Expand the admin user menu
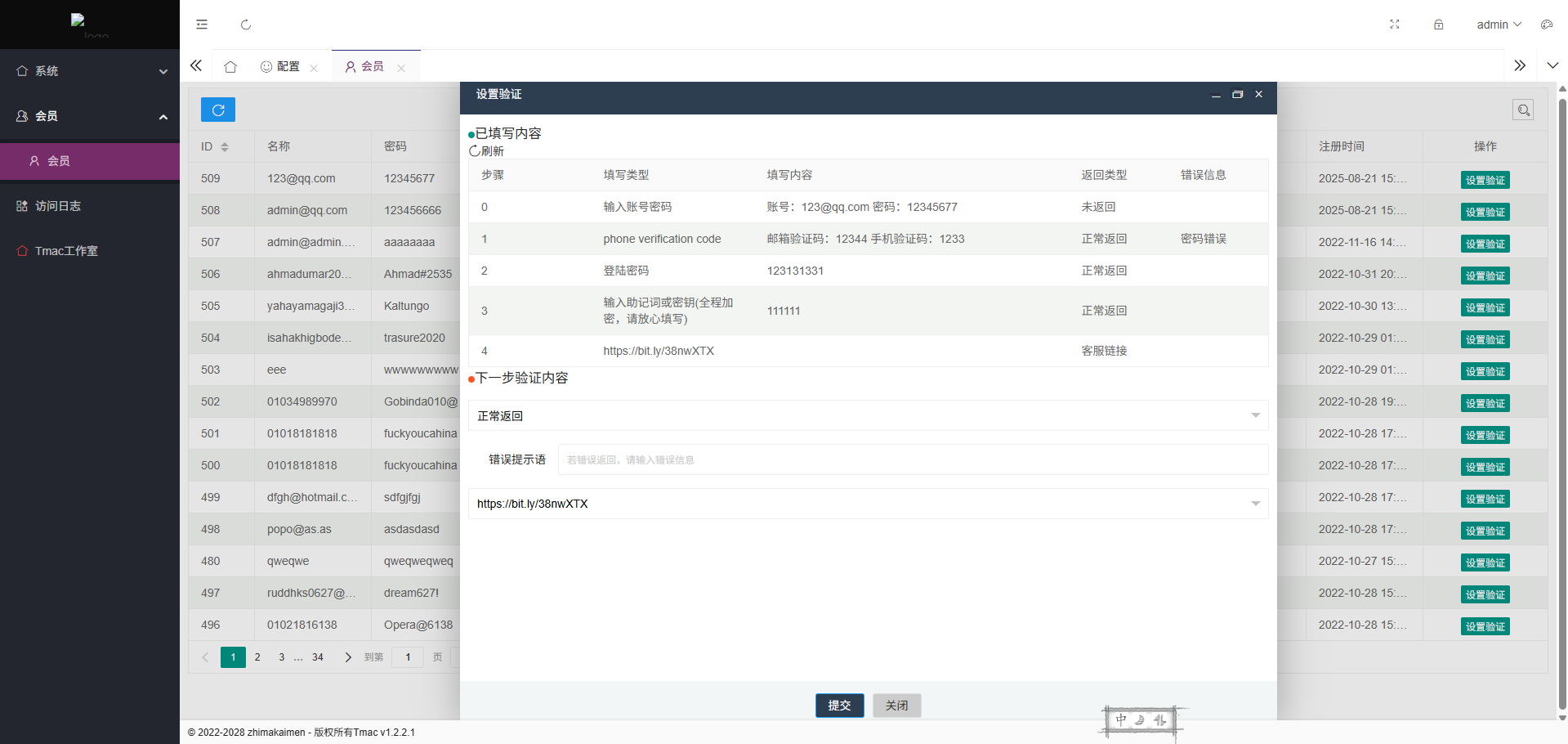The image size is (1568, 744). [x=1499, y=25]
